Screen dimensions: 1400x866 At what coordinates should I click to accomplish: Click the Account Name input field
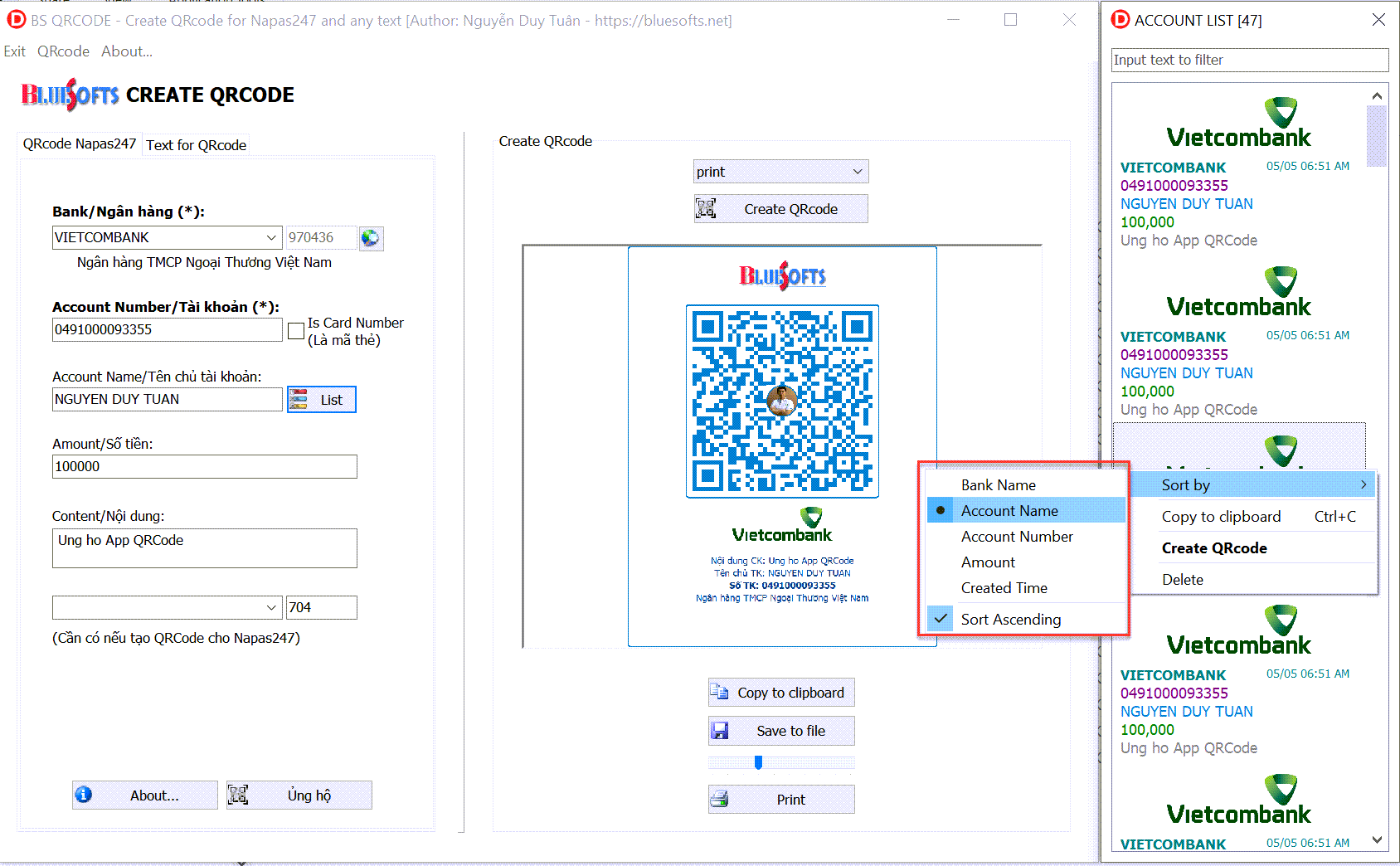click(x=168, y=399)
